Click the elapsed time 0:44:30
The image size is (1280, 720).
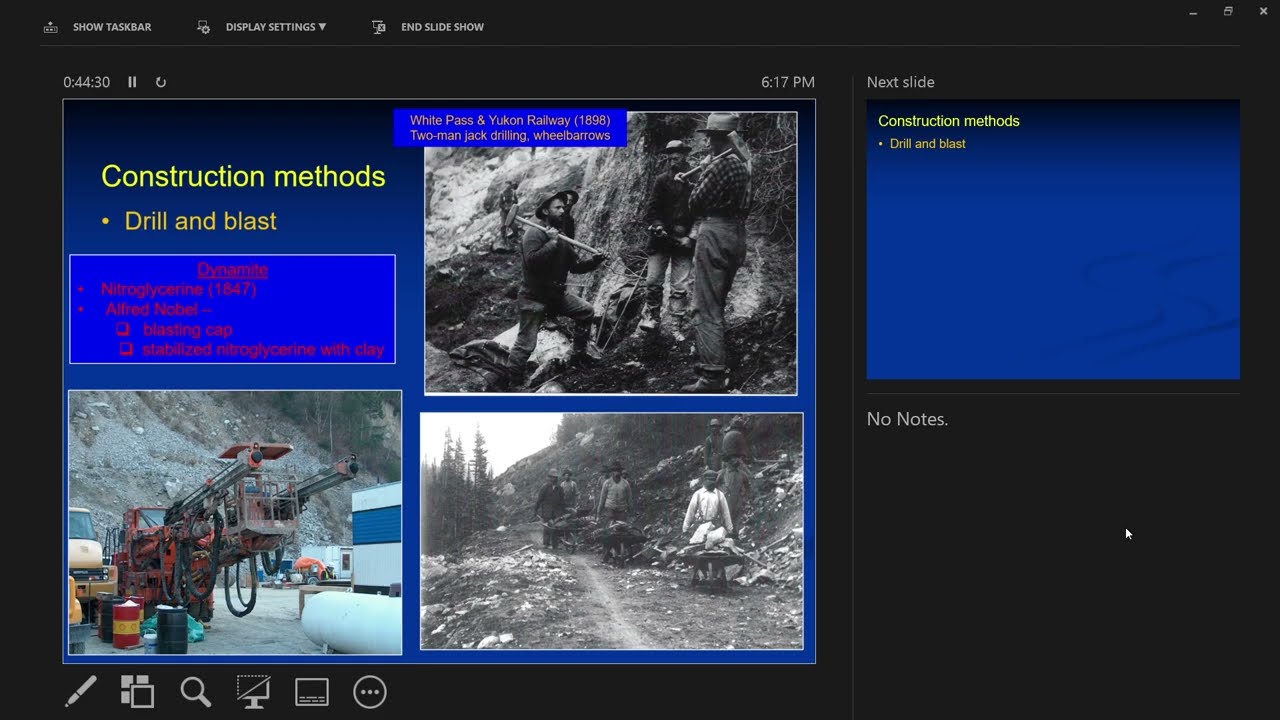pyautogui.click(x=86, y=82)
